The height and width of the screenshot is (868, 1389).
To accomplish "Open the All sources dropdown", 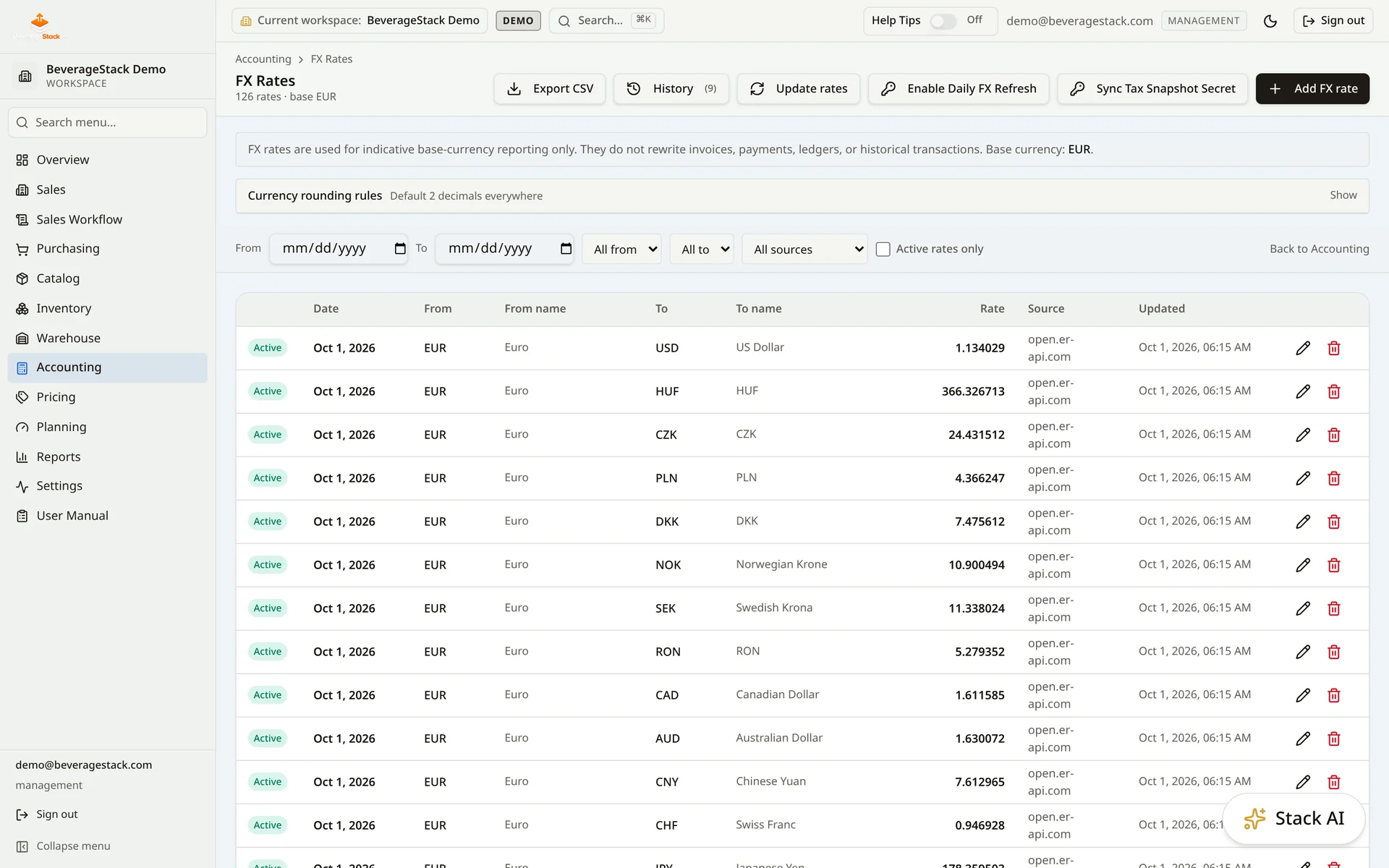I will tap(804, 249).
